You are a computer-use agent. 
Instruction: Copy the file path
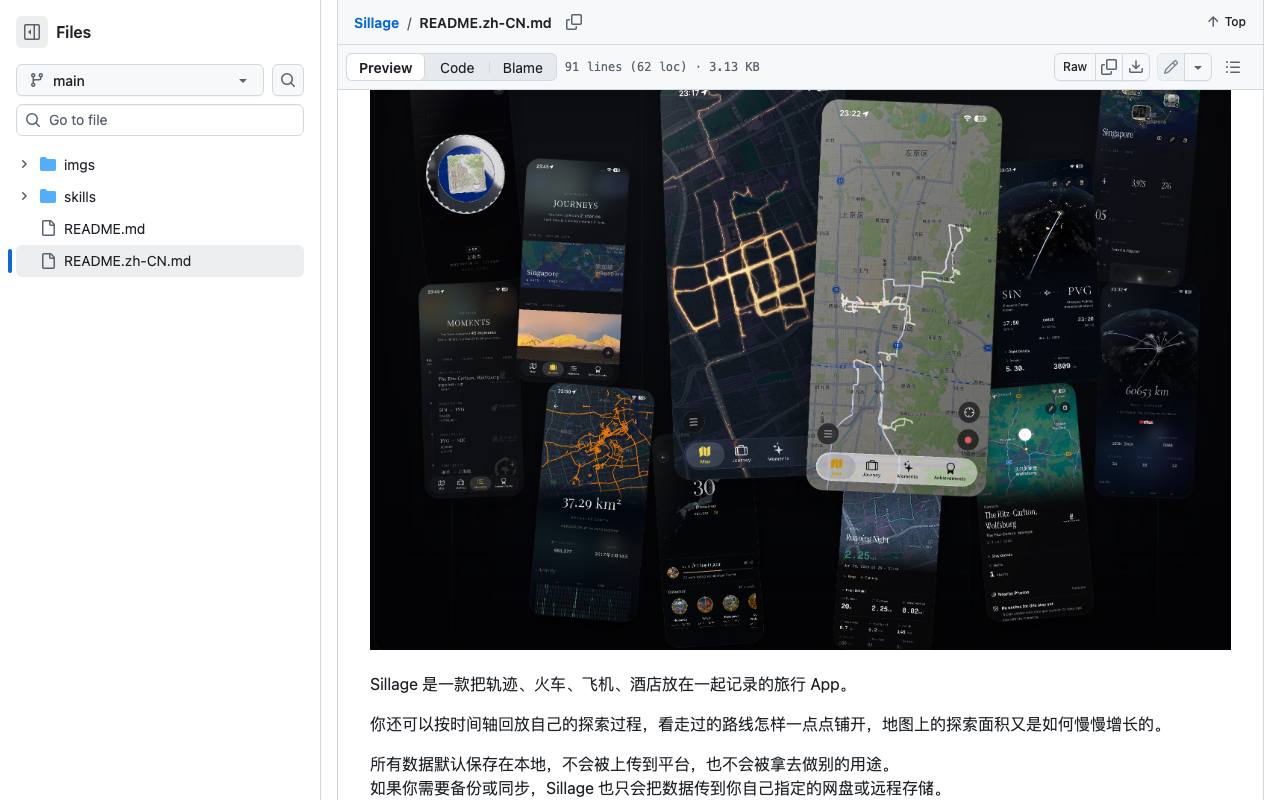(x=574, y=22)
